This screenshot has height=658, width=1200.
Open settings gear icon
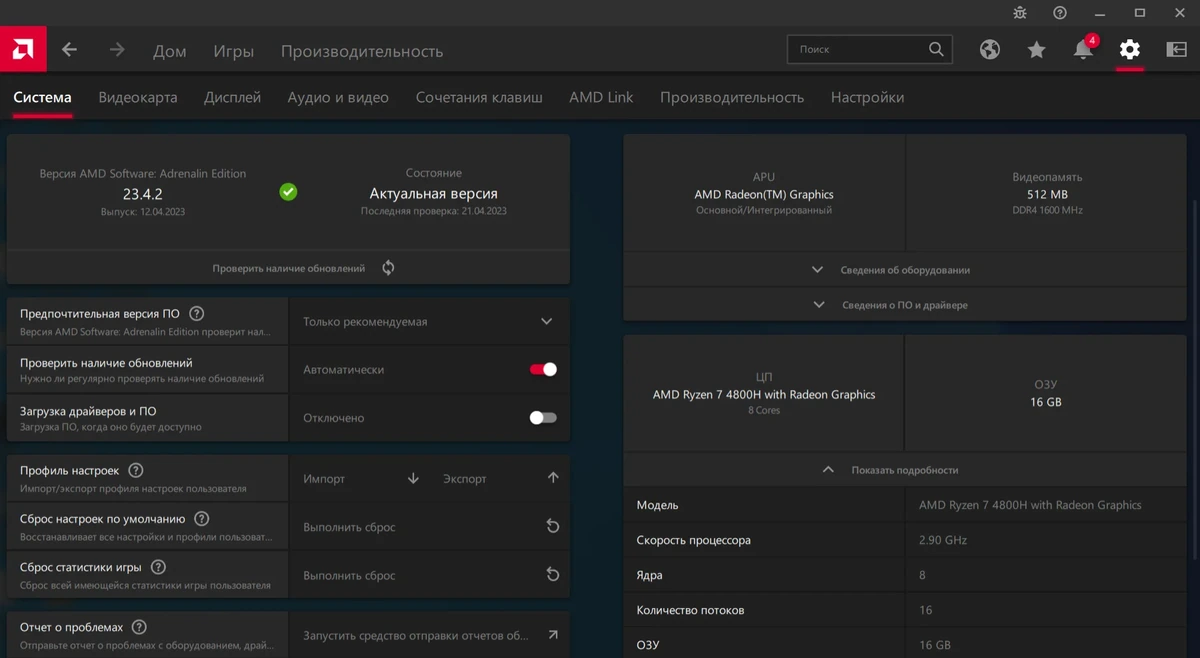click(1130, 49)
